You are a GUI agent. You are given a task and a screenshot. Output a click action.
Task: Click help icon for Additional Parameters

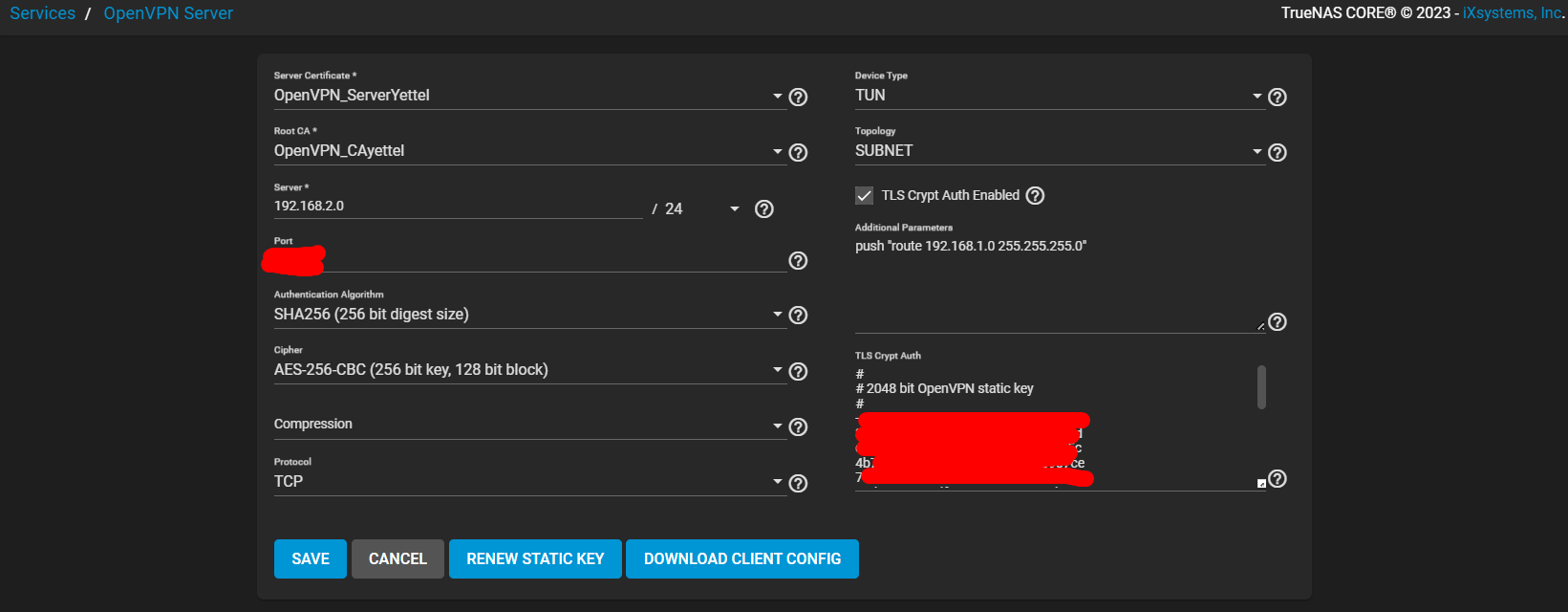click(x=1277, y=322)
